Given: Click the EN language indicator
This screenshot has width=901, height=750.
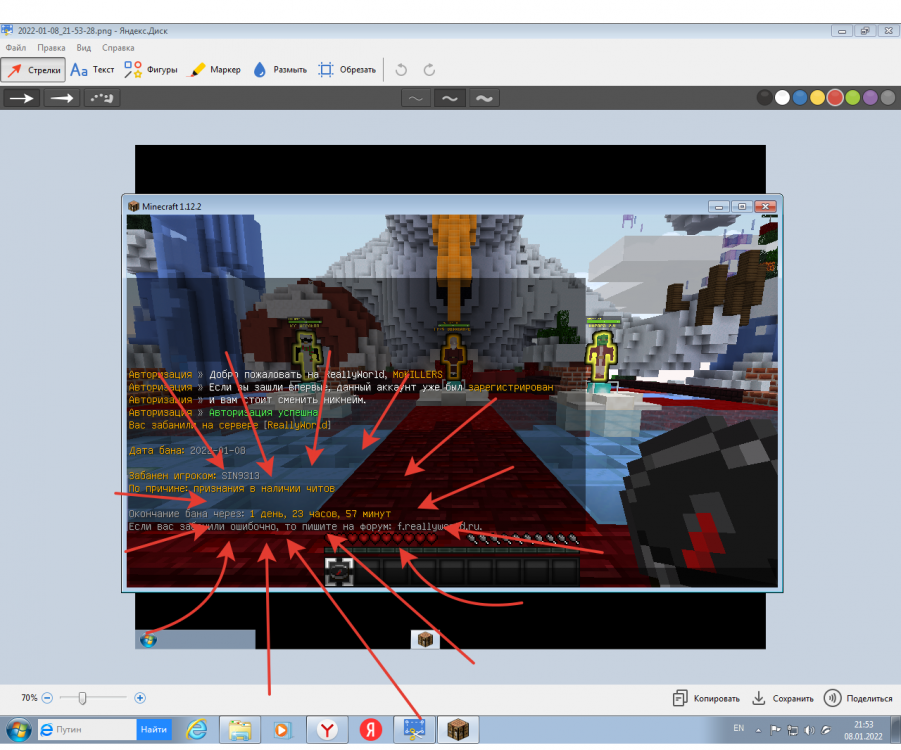Looking at the screenshot, I should (x=738, y=728).
